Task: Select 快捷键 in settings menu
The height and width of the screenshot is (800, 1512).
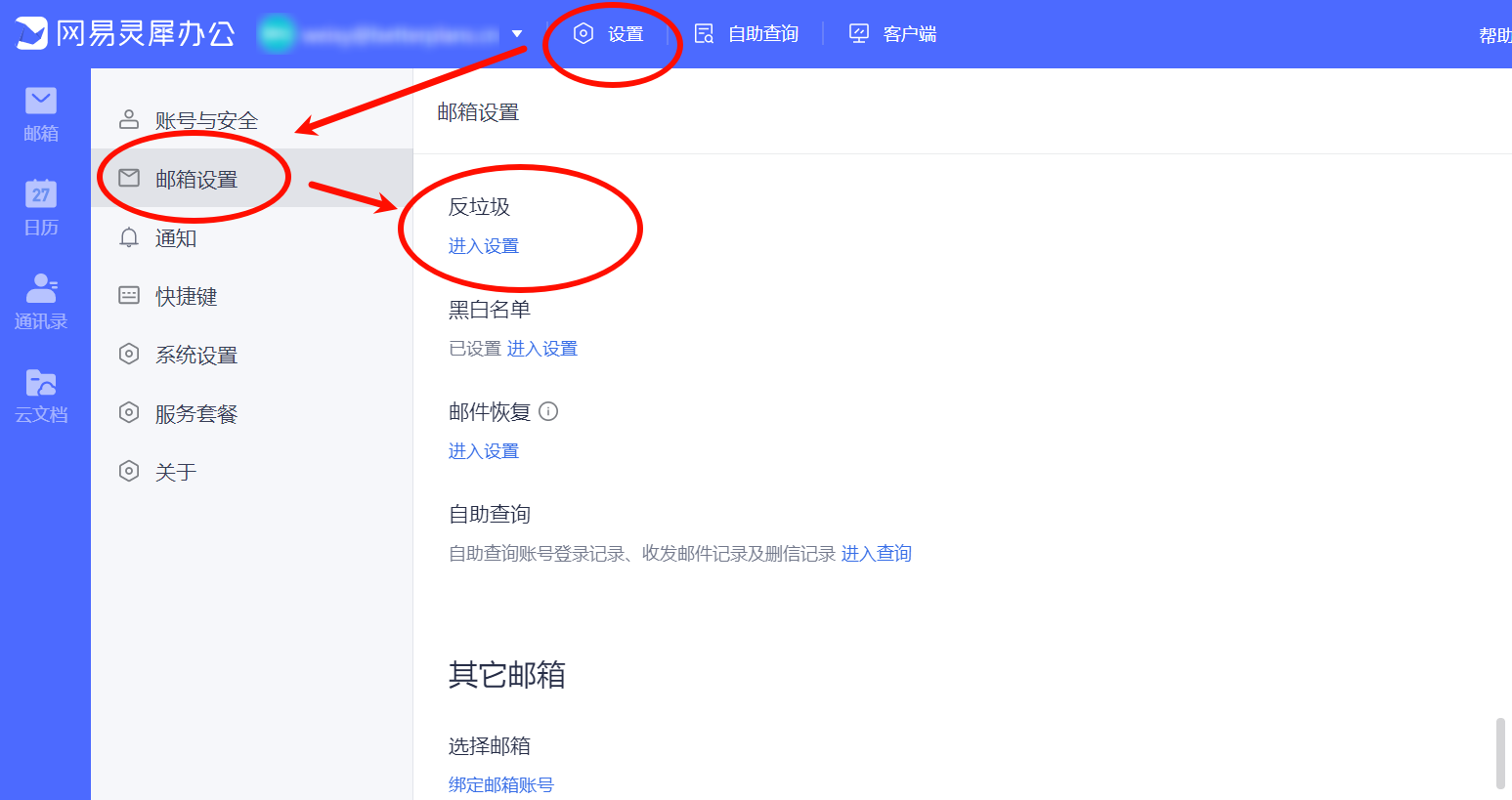Action: (252, 296)
